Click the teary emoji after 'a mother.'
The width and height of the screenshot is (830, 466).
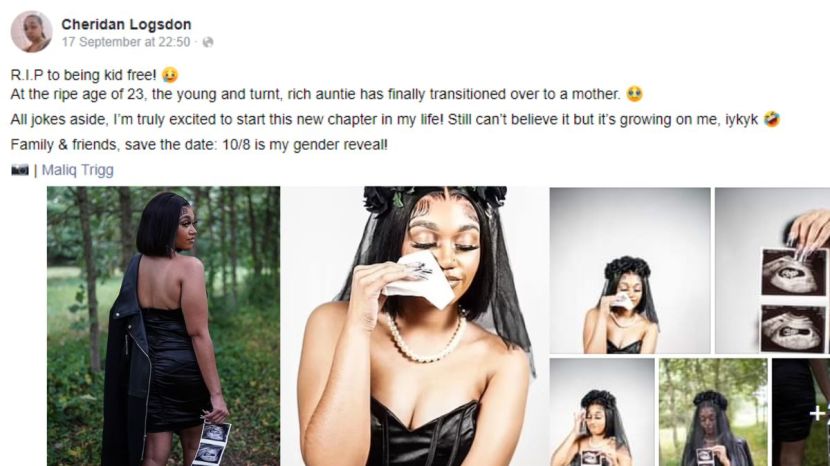pos(634,94)
